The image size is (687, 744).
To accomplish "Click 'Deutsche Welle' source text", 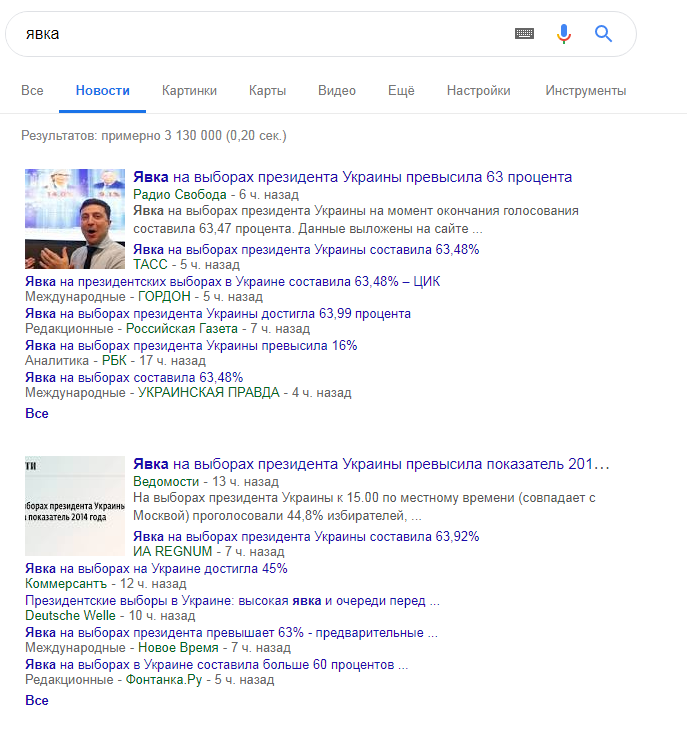I will coord(70,615).
